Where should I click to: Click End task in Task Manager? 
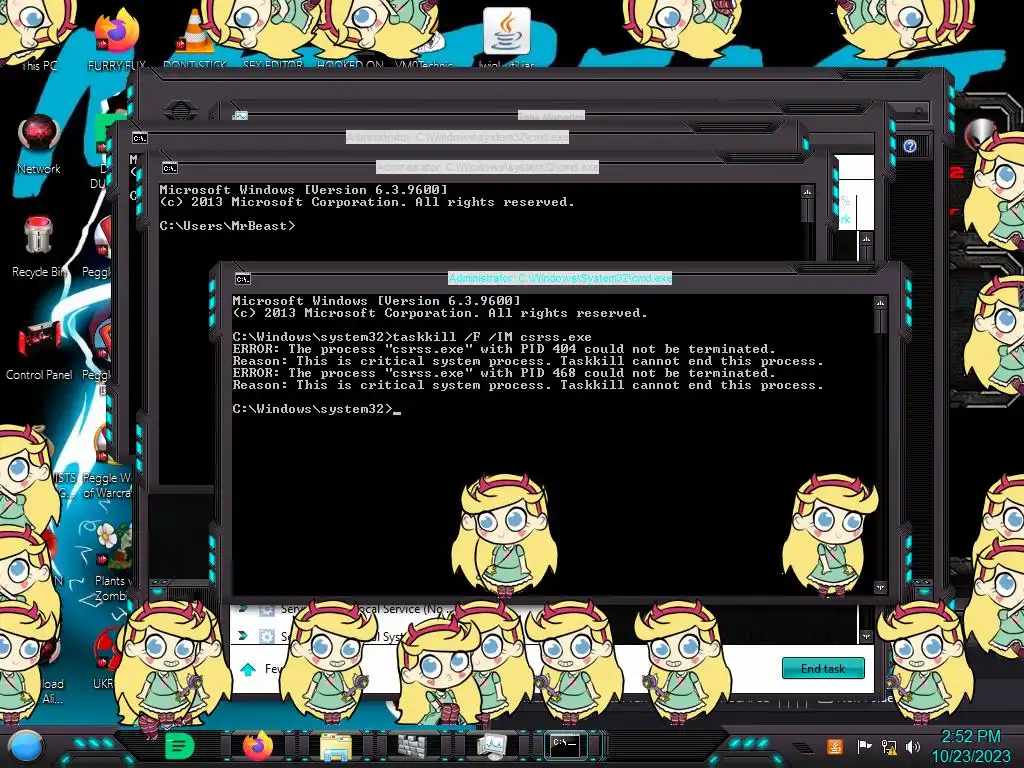point(823,668)
